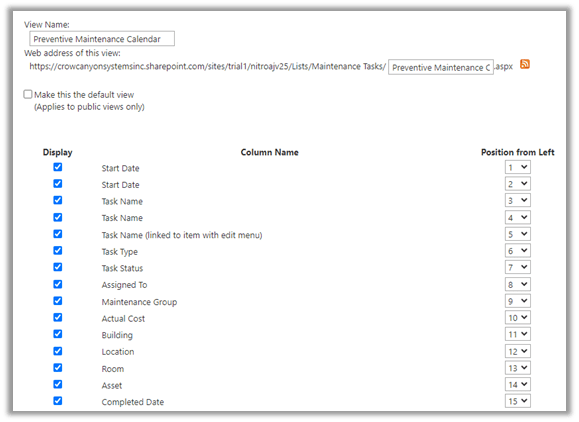
Task: Expand position dropdown for Building
Action: (518, 334)
